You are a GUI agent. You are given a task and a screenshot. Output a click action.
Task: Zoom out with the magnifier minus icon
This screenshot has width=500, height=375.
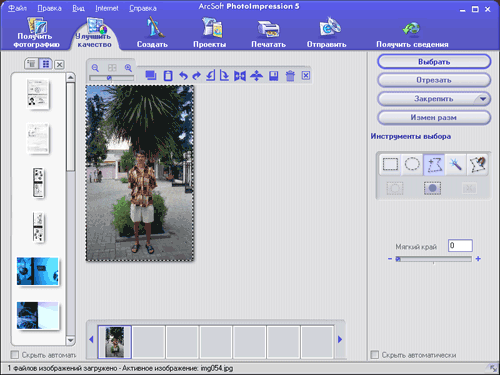[x=95, y=68]
